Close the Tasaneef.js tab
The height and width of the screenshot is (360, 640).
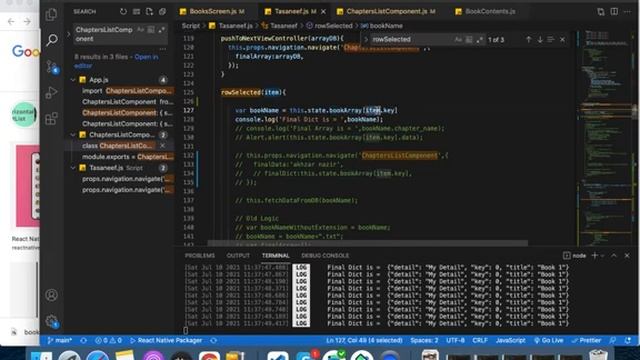pos(323,11)
